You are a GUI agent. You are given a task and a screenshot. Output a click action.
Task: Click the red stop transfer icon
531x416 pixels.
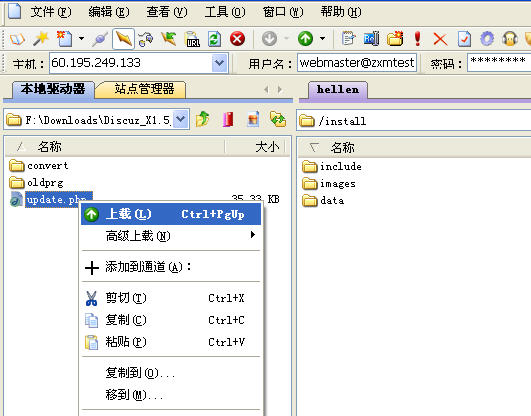(237, 39)
